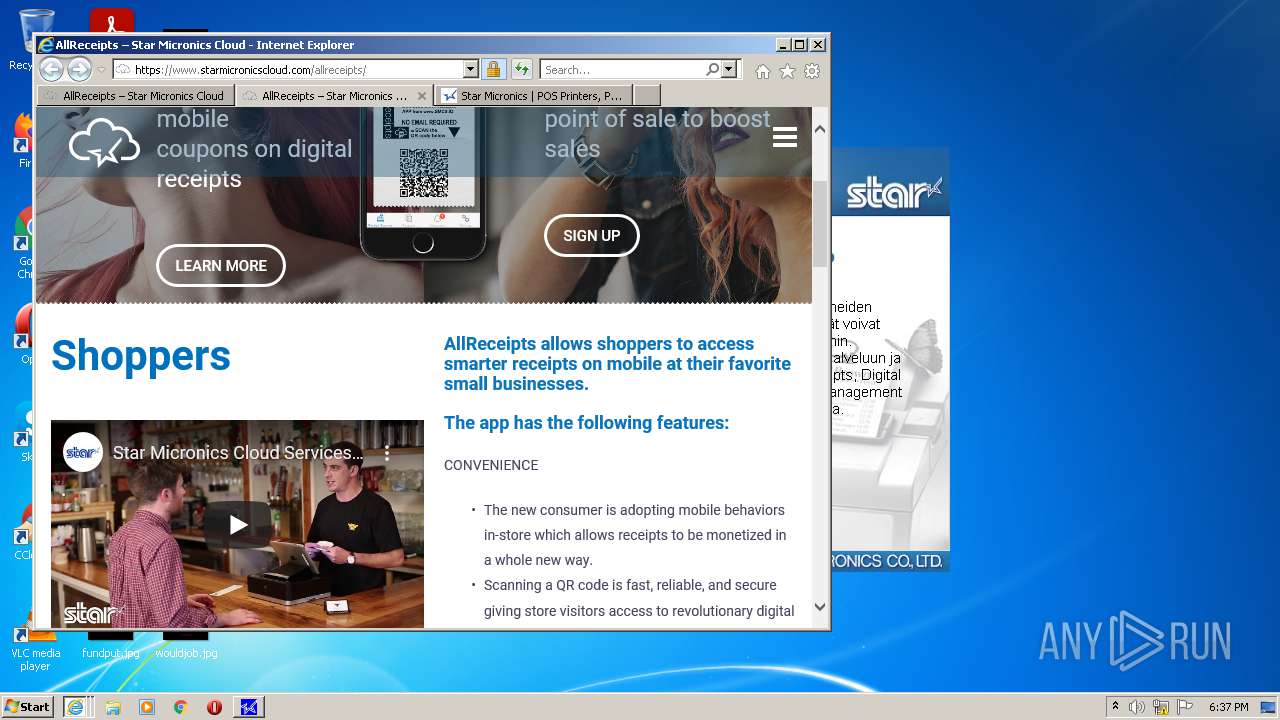The image size is (1280, 720).
Task: Launch Chrome from the taskbar
Action: pyautogui.click(x=181, y=707)
